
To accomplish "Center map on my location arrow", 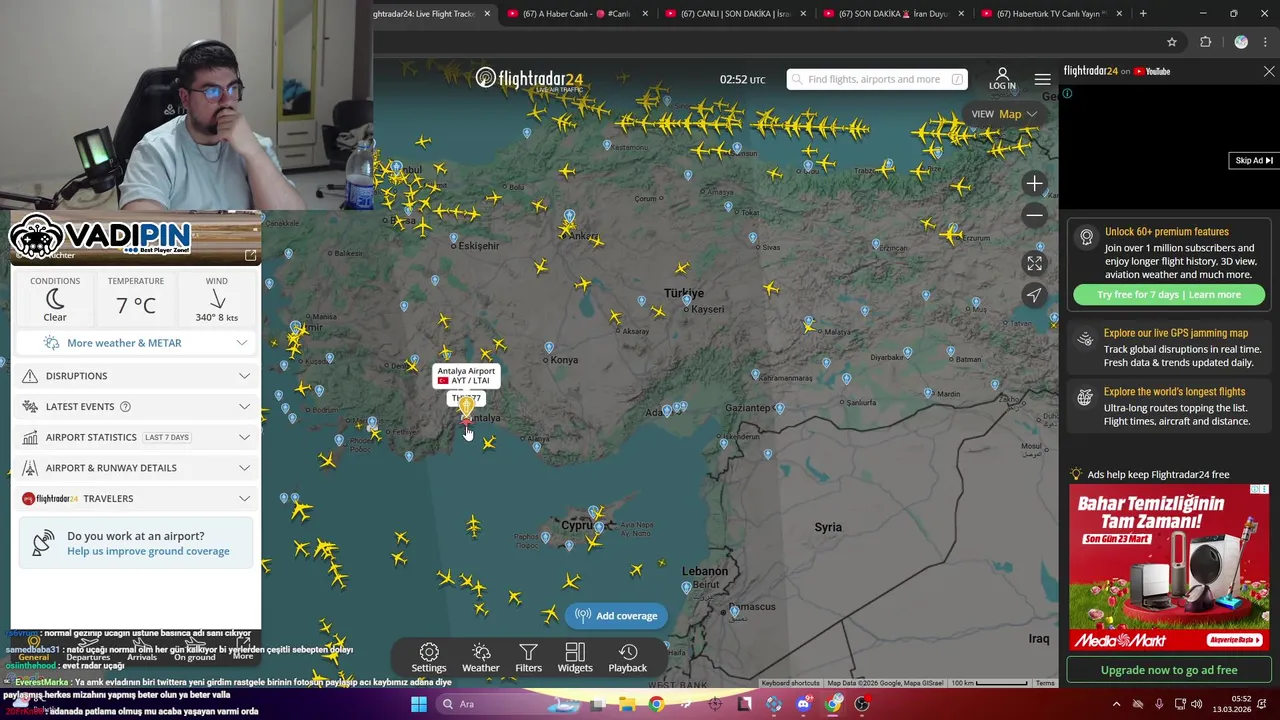I will (1034, 295).
